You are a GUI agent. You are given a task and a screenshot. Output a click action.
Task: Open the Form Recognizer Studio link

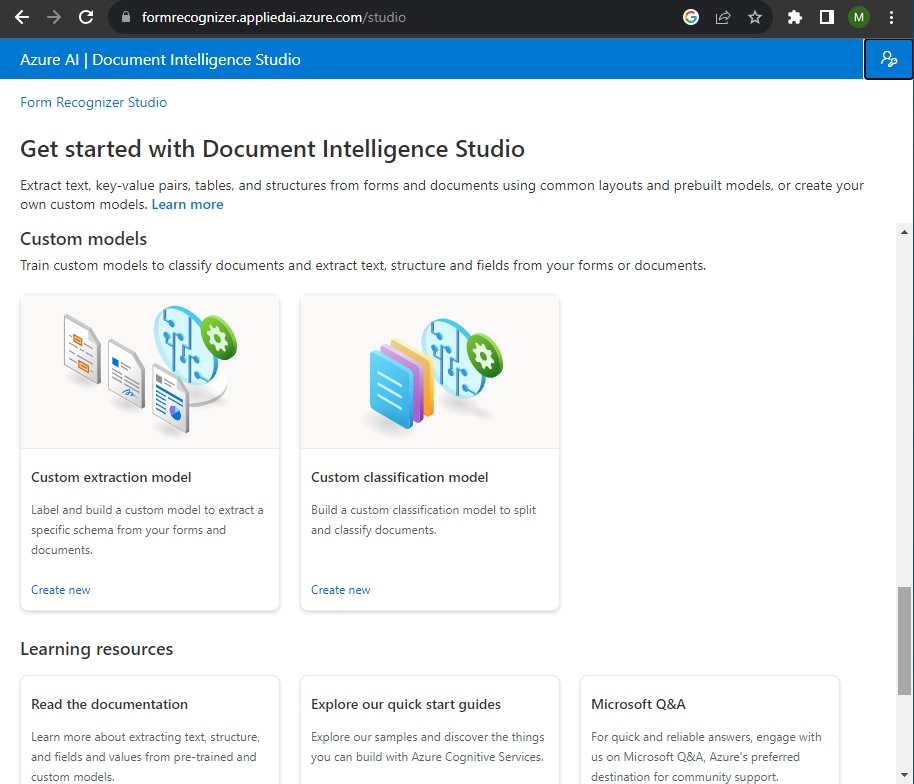click(93, 102)
